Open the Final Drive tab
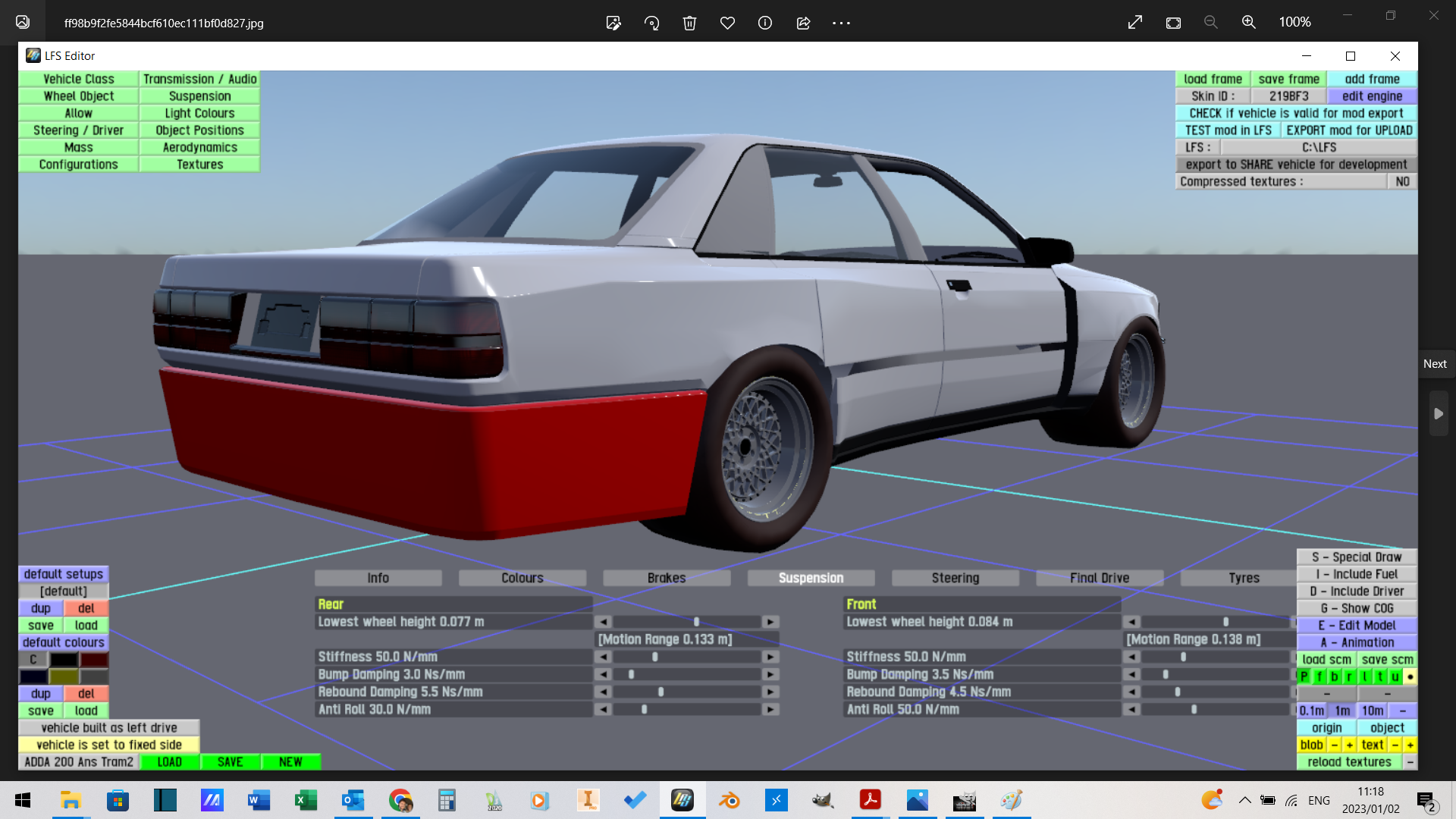This screenshot has height=819, width=1456. [1099, 578]
